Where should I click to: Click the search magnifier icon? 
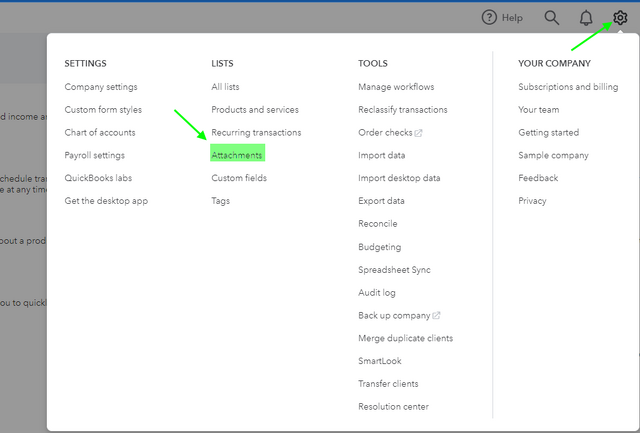tap(552, 17)
